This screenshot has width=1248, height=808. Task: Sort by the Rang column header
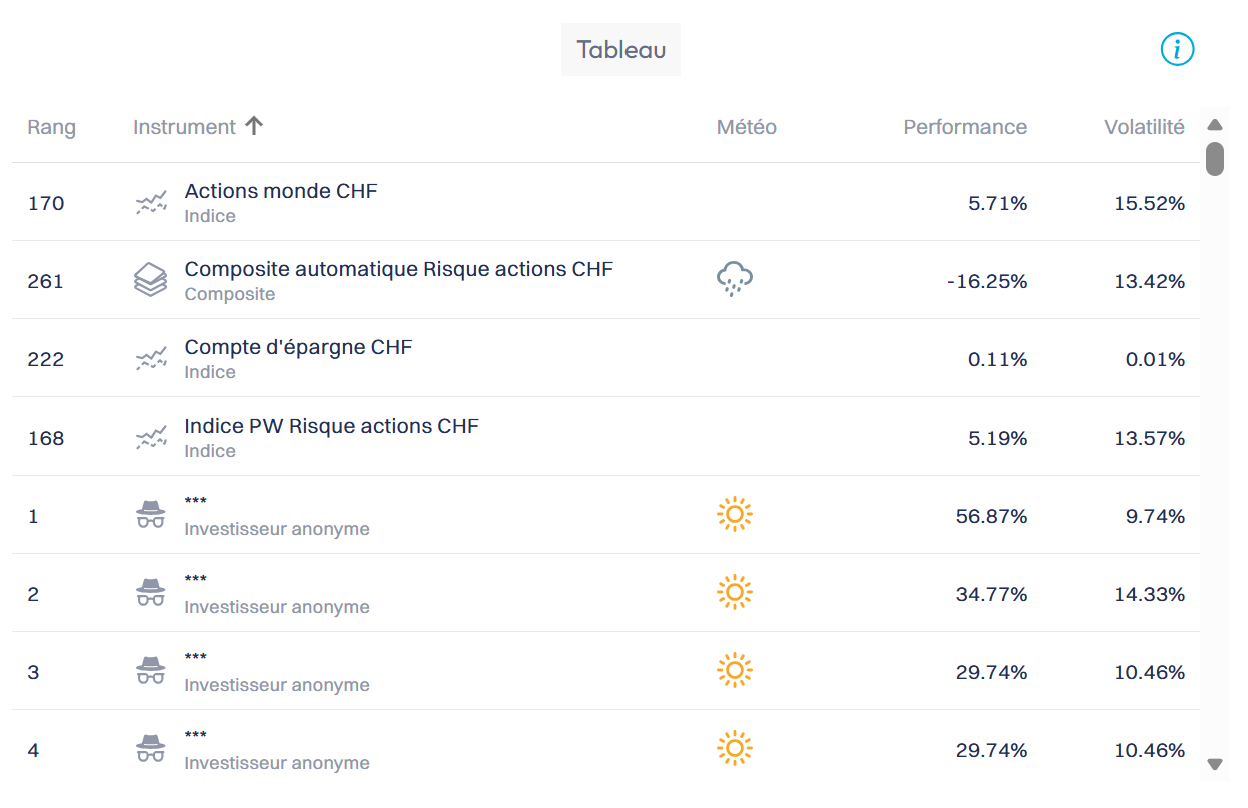51,127
